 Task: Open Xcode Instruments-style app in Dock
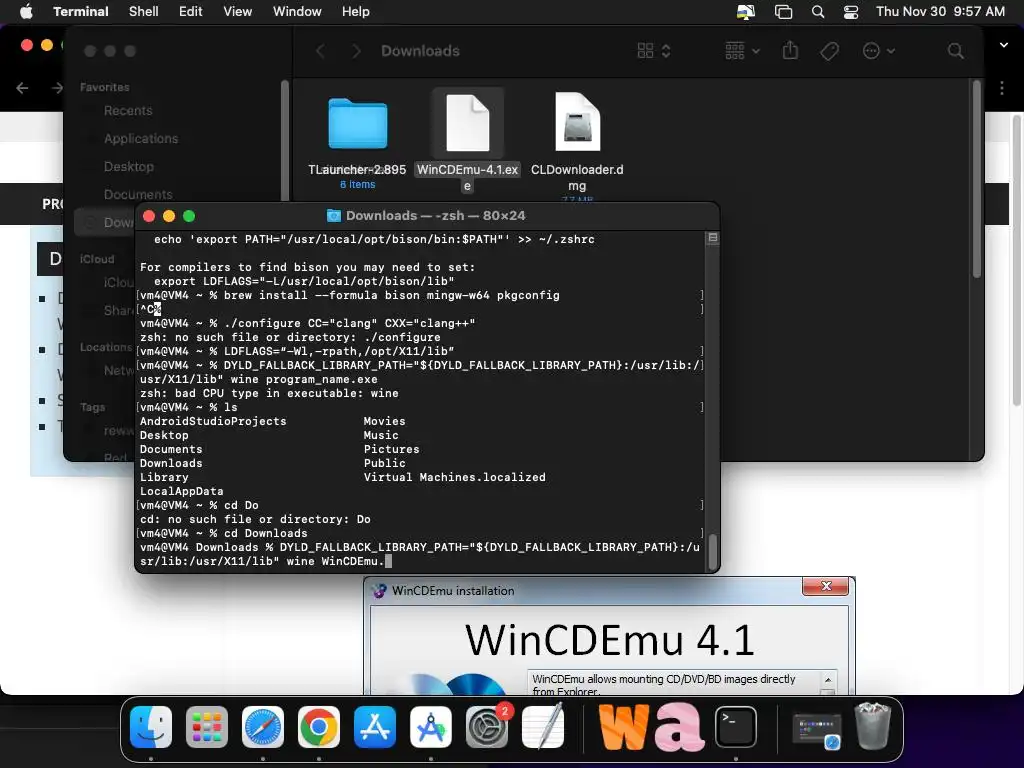431,727
